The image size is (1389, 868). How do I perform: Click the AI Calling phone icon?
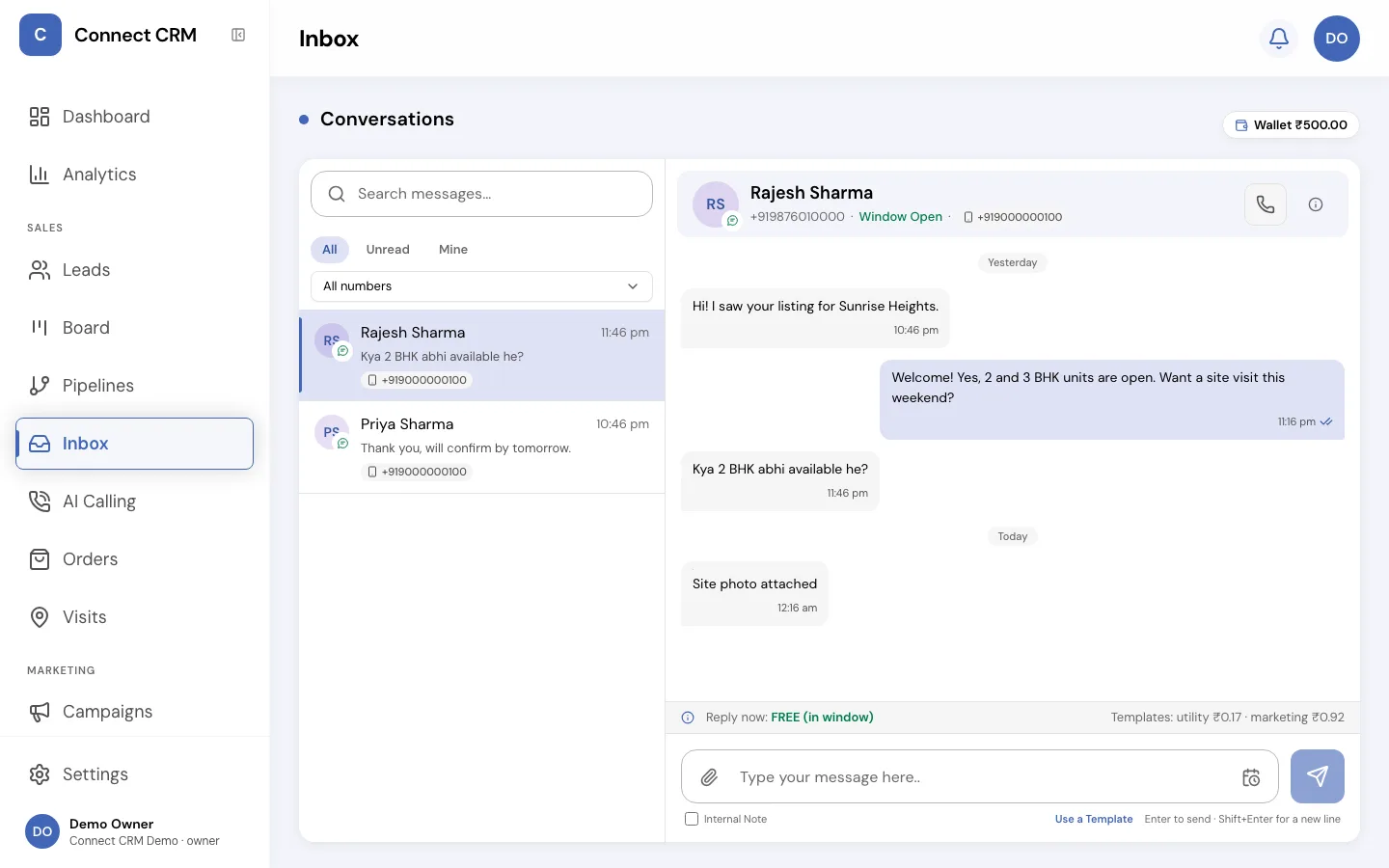tap(40, 502)
